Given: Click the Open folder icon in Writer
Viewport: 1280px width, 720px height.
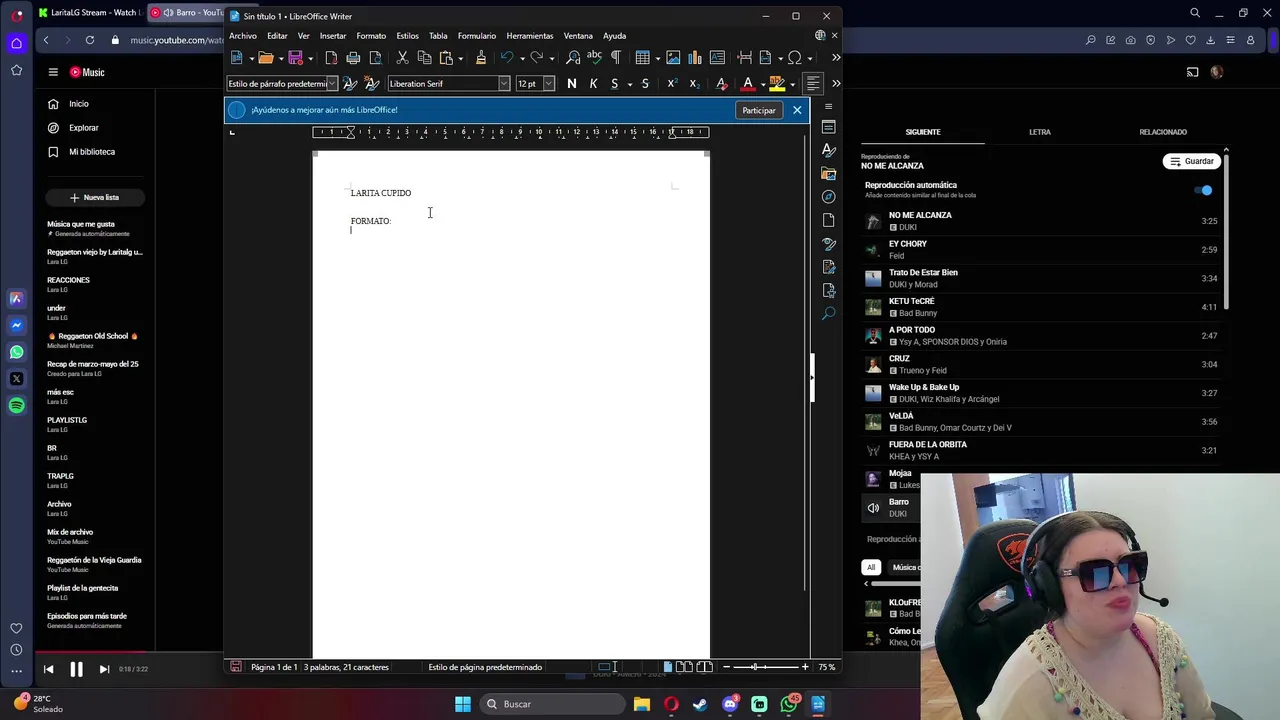Looking at the screenshot, I should point(265,58).
